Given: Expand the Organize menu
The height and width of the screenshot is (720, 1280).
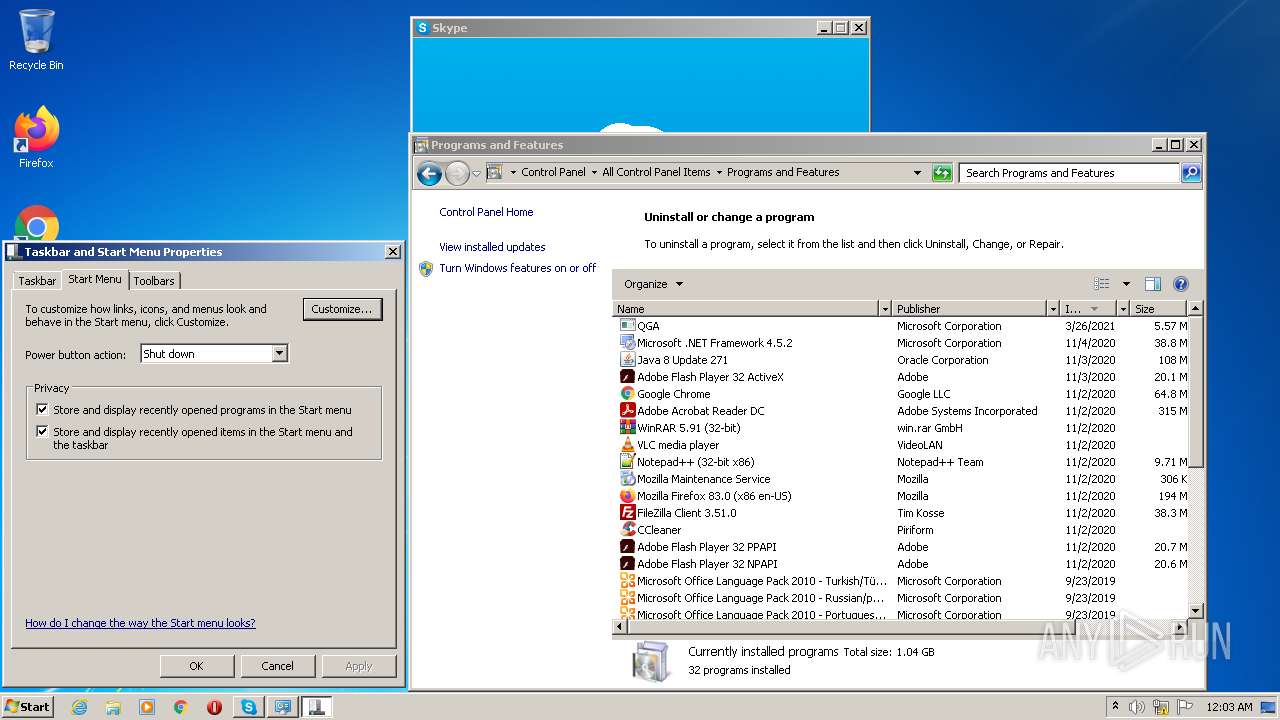Looking at the screenshot, I should [654, 284].
